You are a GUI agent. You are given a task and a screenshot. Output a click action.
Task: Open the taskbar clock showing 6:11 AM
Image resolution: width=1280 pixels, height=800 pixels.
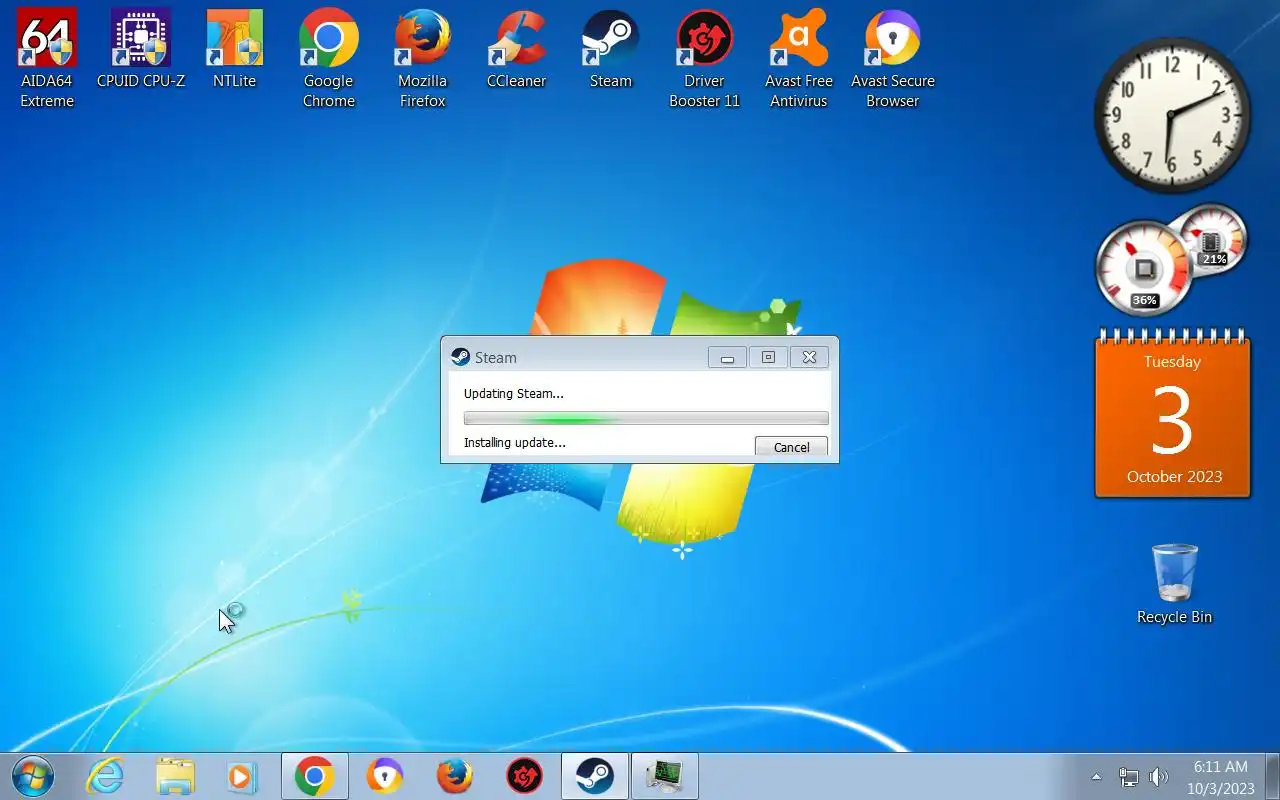(1221, 777)
